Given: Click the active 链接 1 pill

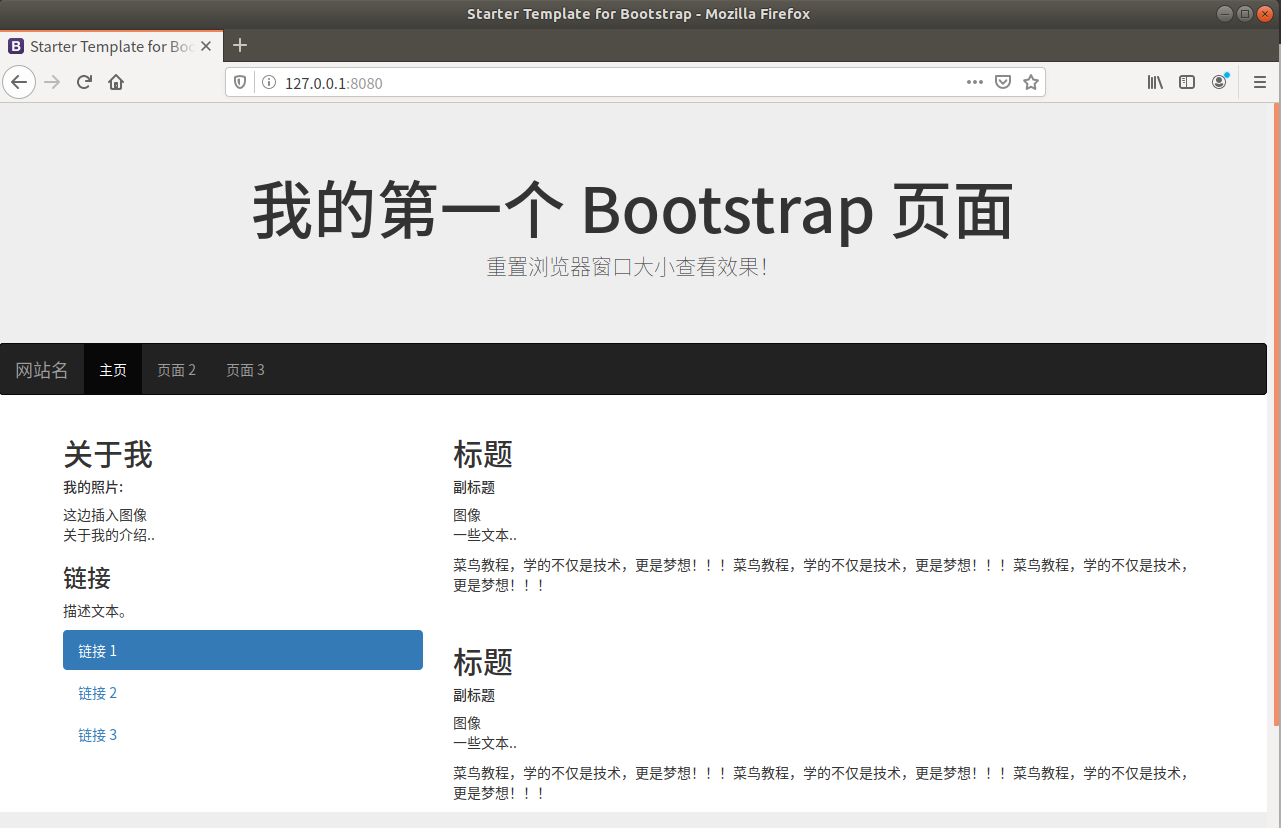Looking at the screenshot, I should [243, 650].
